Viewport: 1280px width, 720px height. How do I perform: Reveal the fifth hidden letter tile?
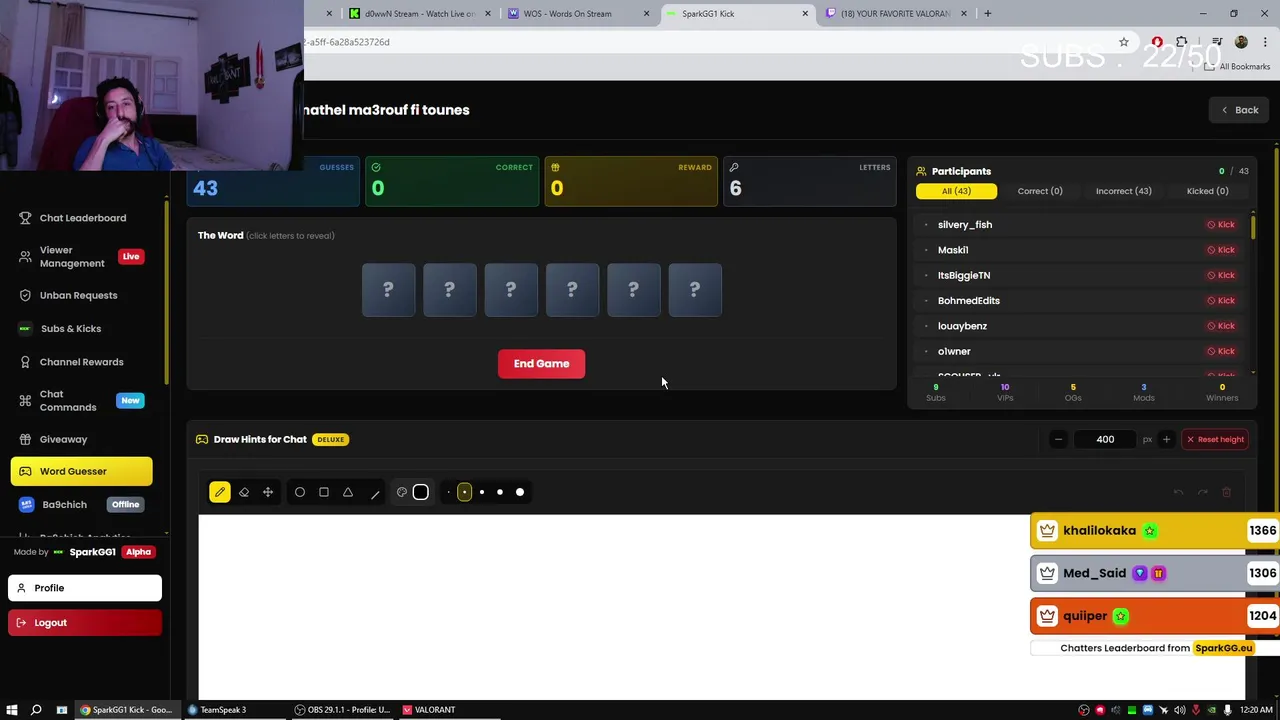coord(633,290)
